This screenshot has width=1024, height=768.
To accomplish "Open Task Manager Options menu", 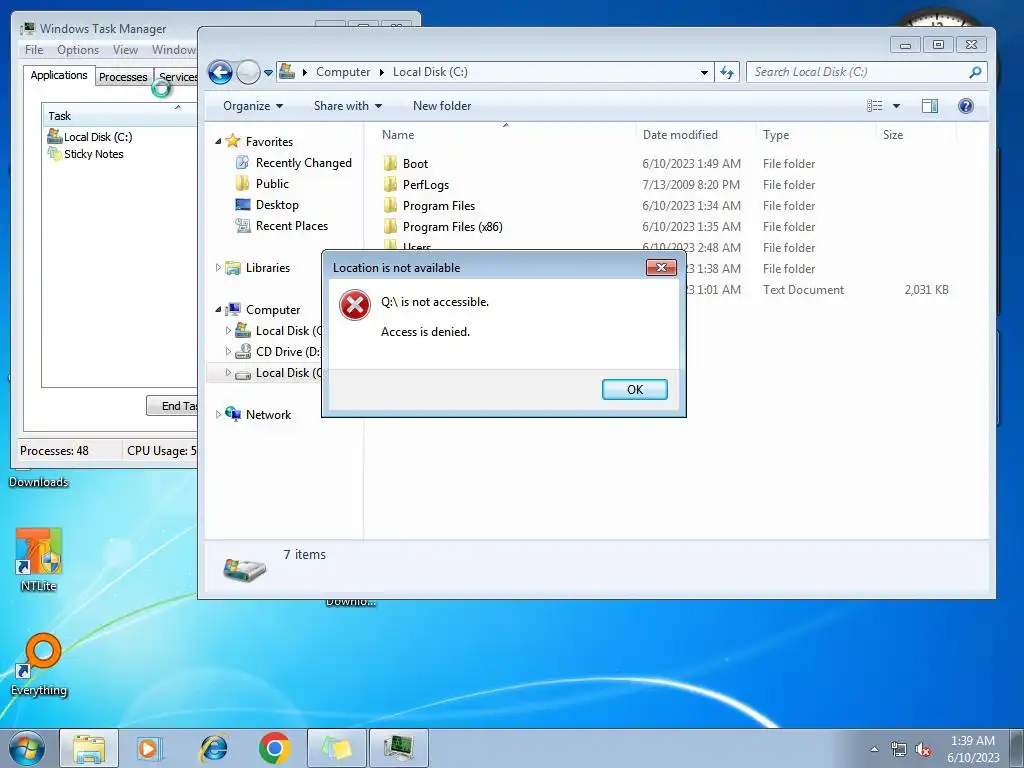I will coord(78,50).
